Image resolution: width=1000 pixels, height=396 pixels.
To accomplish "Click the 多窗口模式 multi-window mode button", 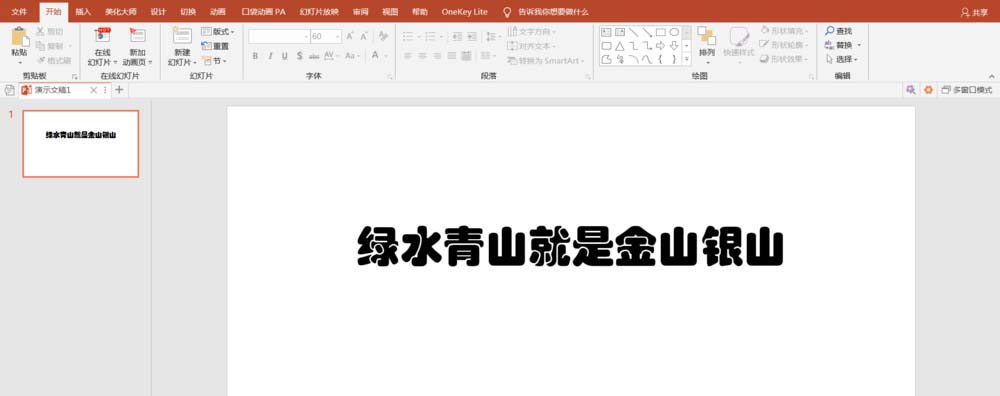I will 967,90.
